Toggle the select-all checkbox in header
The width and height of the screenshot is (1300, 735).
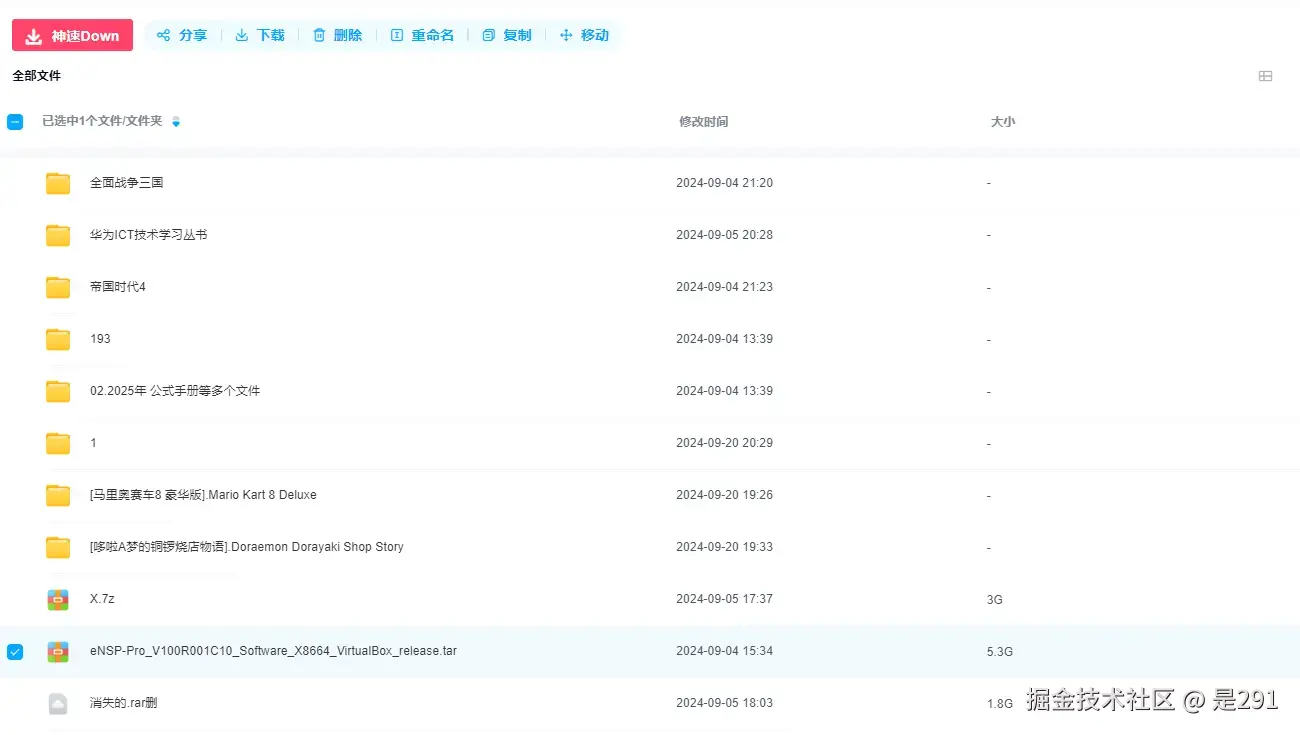pyautogui.click(x=15, y=122)
